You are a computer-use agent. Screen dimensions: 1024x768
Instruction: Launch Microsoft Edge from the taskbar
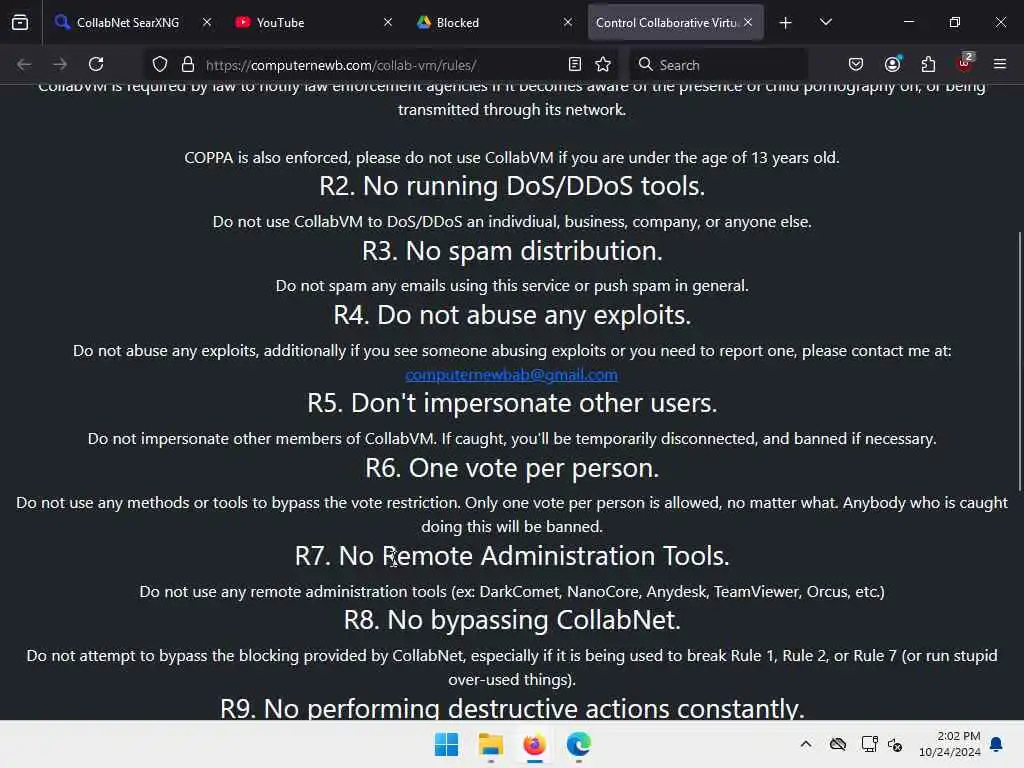click(578, 744)
